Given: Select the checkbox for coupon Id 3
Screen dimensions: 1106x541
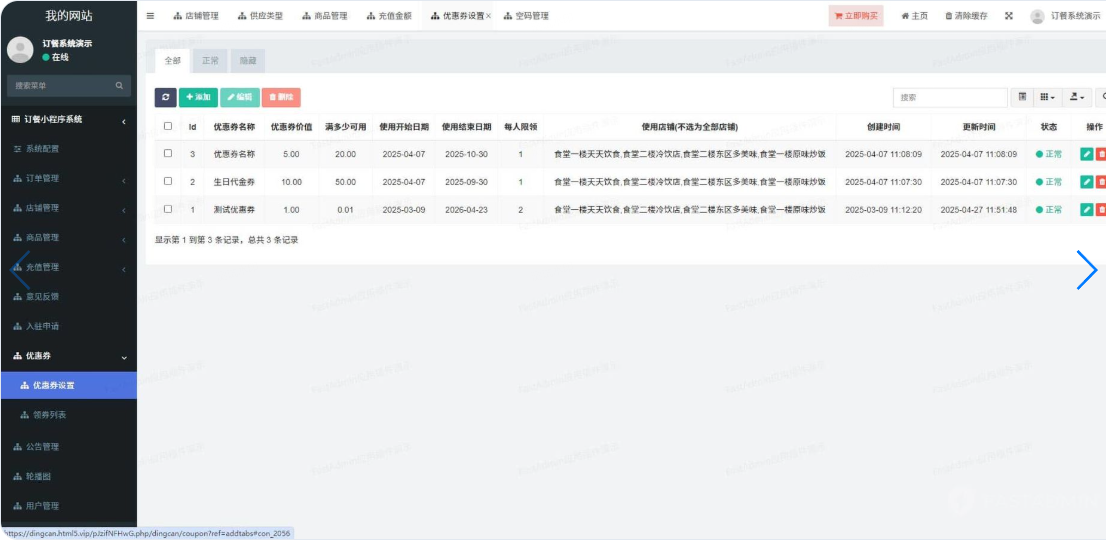Looking at the screenshot, I should tap(168, 154).
